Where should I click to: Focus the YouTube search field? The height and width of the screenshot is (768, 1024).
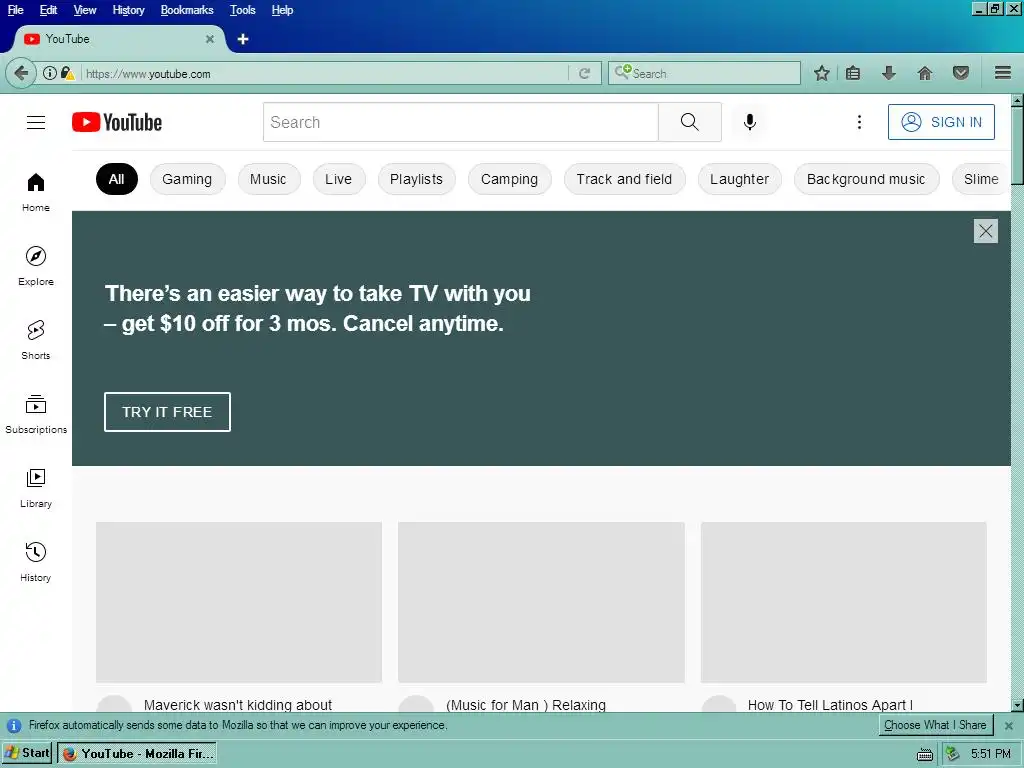click(x=460, y=122)
